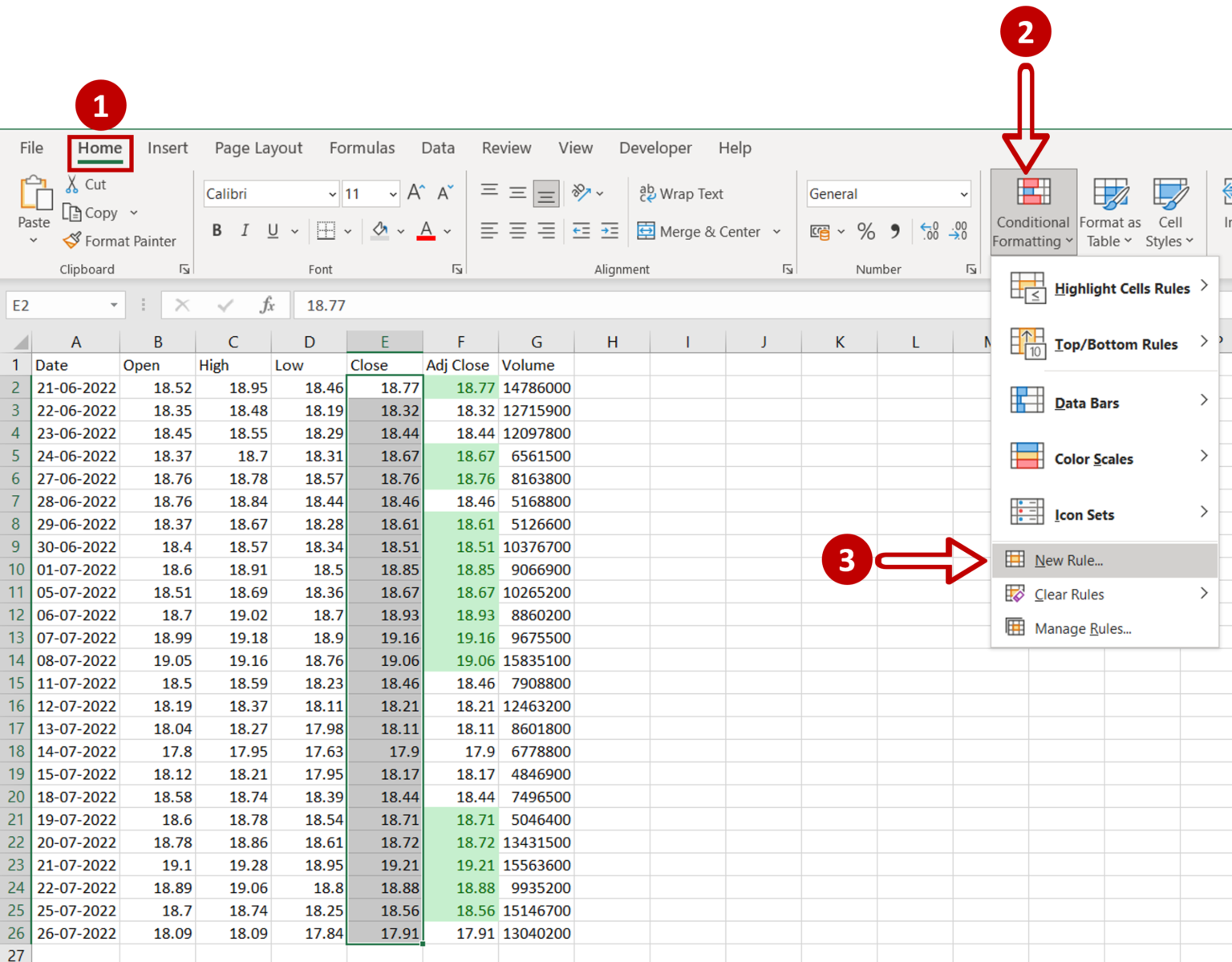
Task: Click Merge & Center
Action: (x=699, y=232)
